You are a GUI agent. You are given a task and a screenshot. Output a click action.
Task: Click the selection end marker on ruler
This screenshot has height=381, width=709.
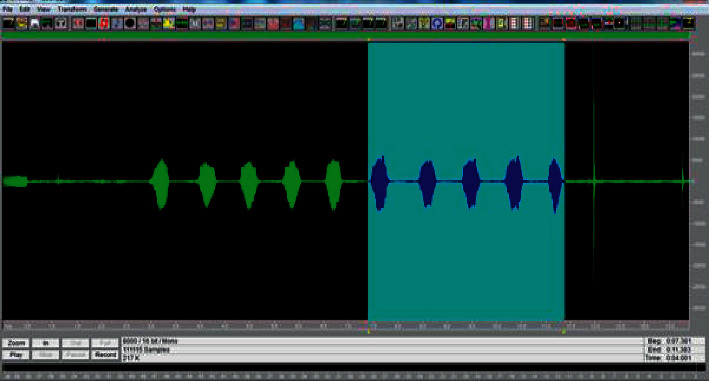[564, 331]
